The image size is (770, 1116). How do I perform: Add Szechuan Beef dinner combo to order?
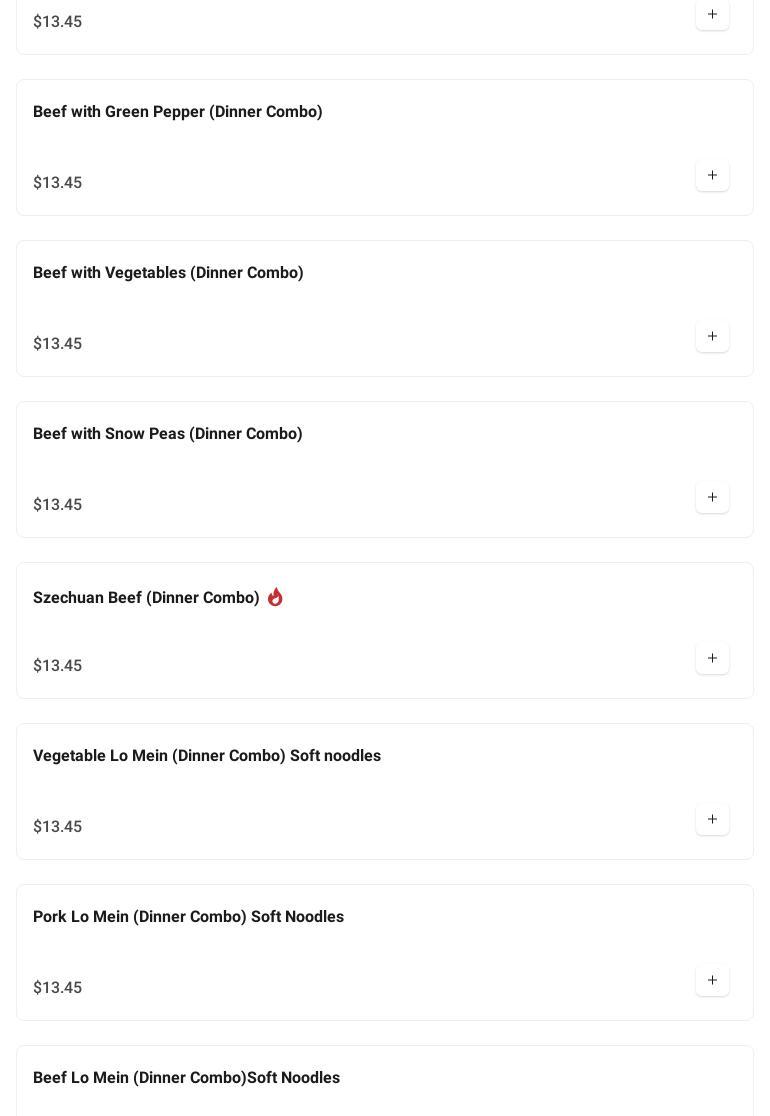(x=712, y=659)
